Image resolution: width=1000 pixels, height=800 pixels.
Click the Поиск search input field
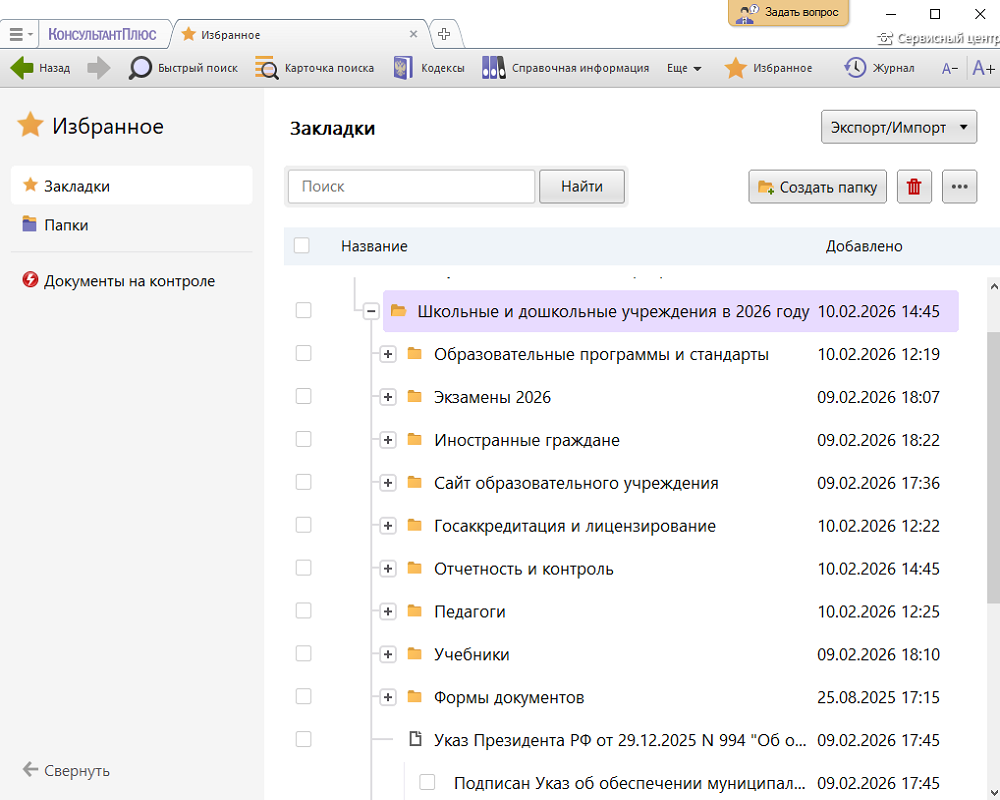[411, 187]
